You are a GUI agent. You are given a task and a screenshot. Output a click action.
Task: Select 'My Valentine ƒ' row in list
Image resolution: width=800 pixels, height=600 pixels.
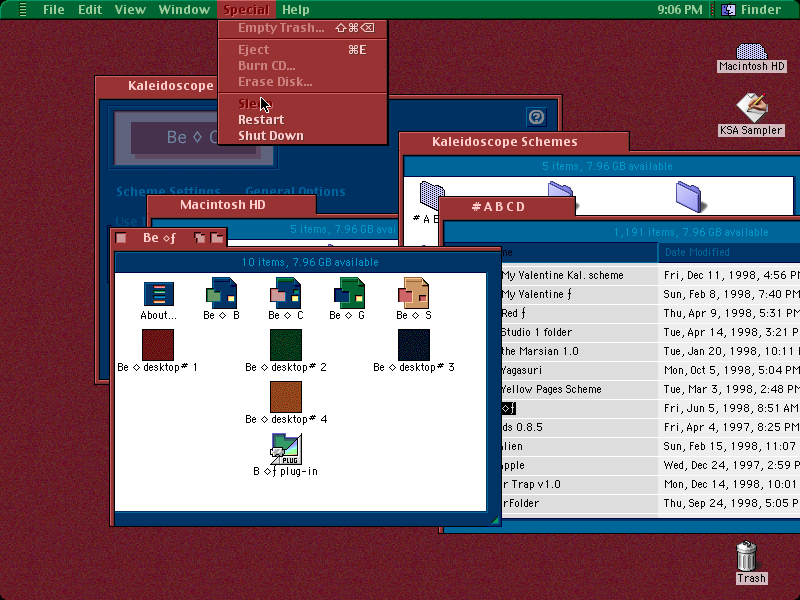coord(536,294)
